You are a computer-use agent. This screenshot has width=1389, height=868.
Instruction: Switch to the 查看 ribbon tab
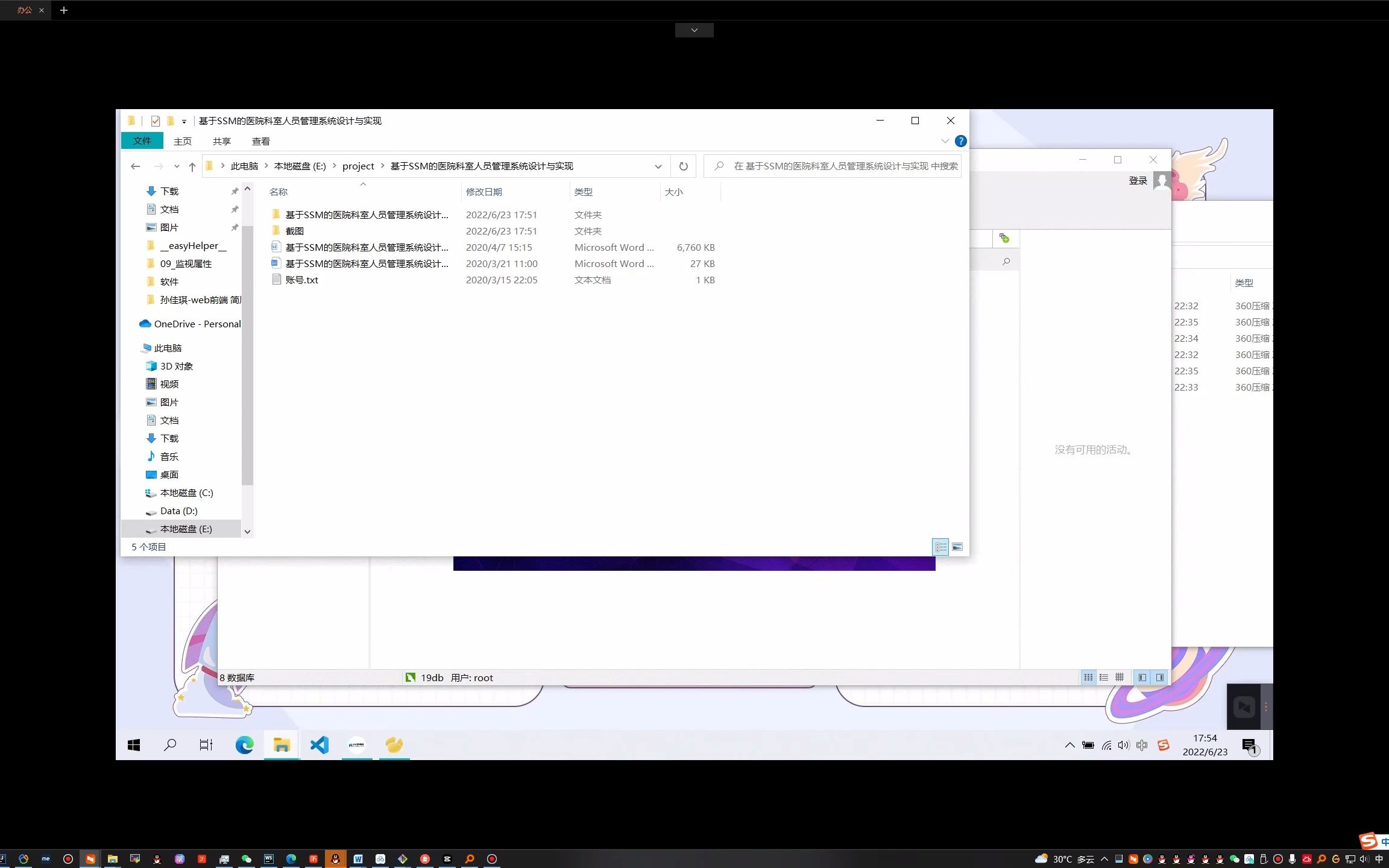pyautogui.click(x=260, y=142)
